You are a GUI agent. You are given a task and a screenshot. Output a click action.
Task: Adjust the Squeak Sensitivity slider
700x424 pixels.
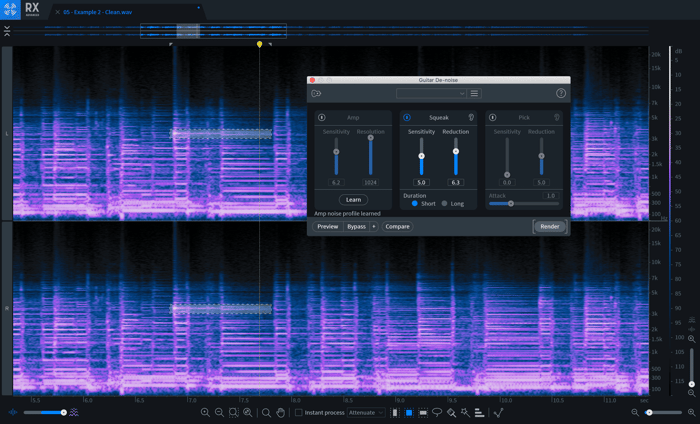click(421, 156)
